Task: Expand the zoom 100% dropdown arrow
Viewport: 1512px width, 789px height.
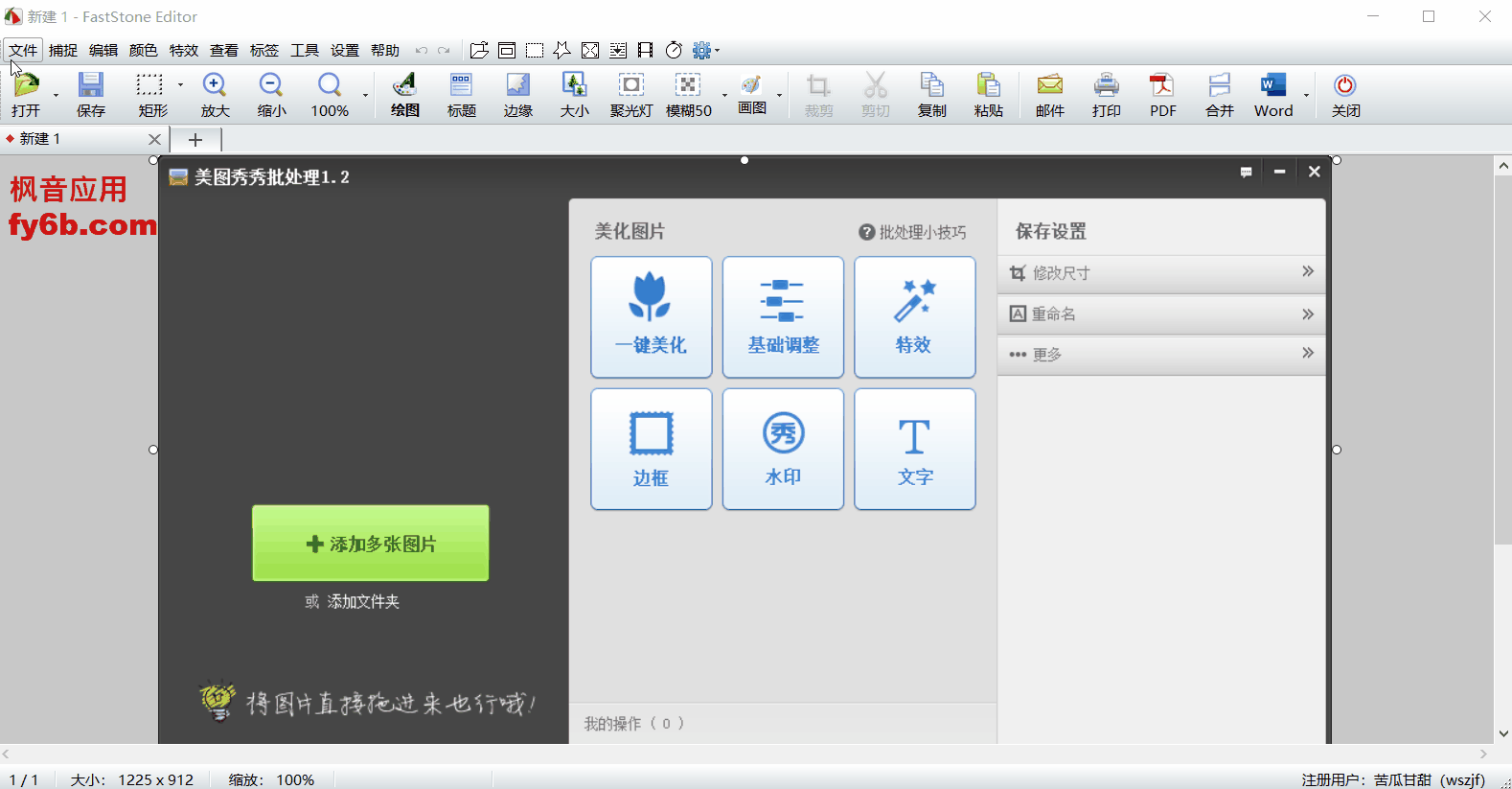Action: pos(366,95)
